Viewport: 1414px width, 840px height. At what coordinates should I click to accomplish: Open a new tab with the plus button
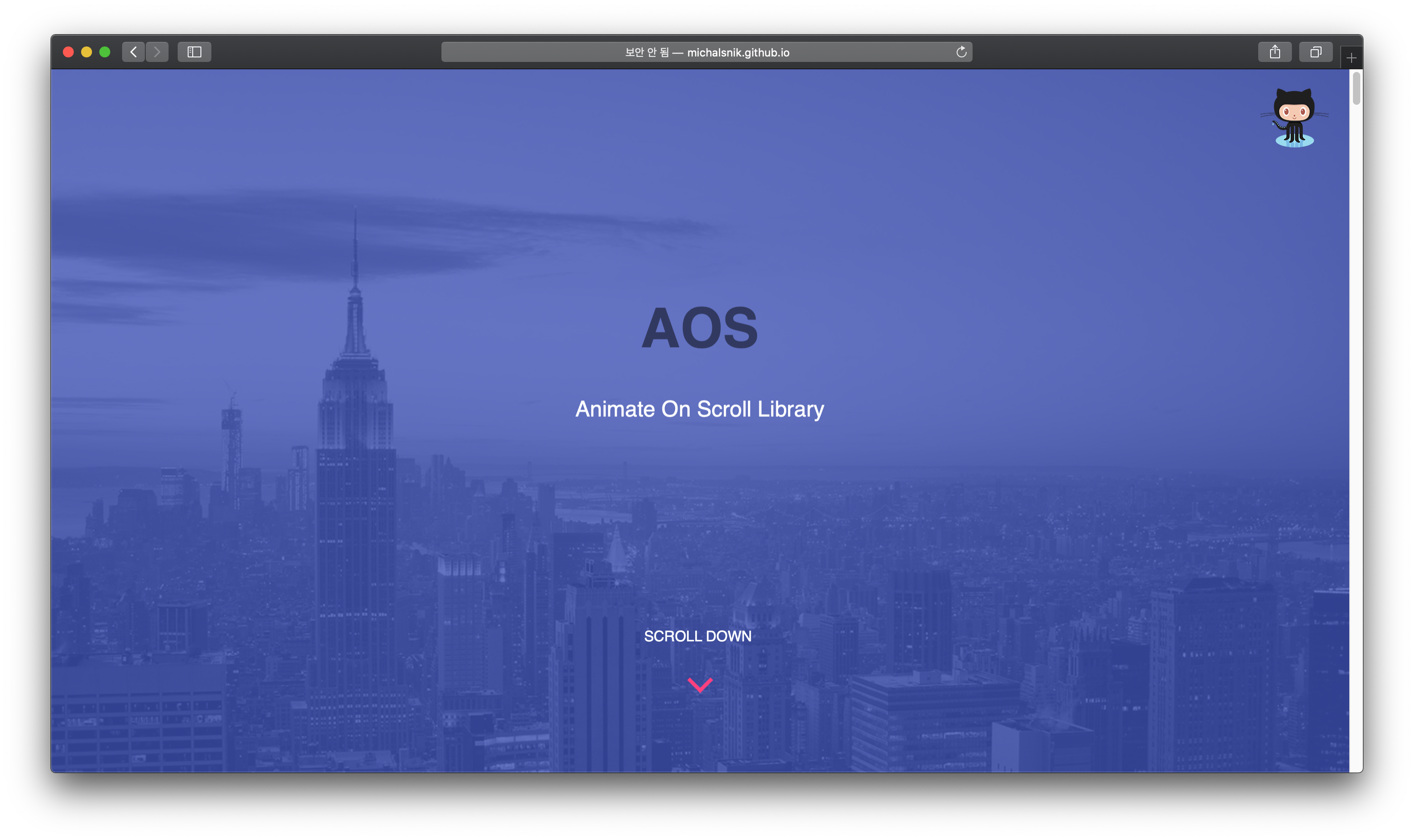[1351, 58]
